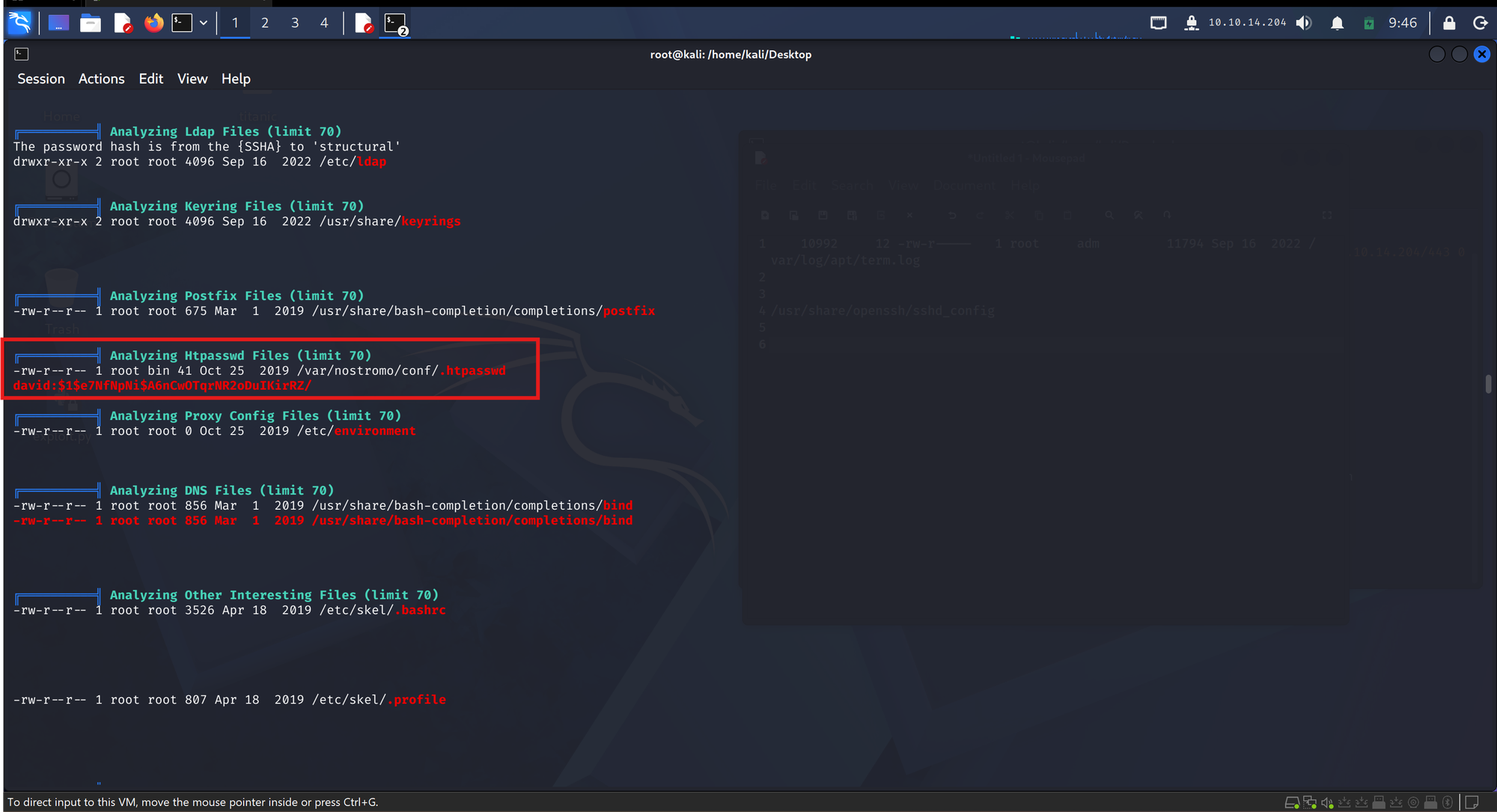
Task: Open the file manager from the panel
Action: (91, 23)
